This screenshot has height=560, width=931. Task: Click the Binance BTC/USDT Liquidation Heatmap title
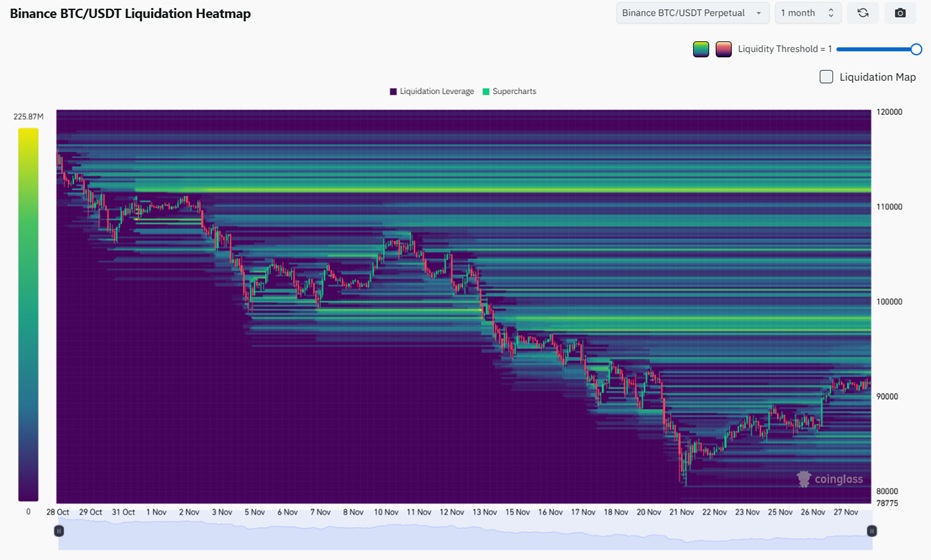click(x=131, y=14)
